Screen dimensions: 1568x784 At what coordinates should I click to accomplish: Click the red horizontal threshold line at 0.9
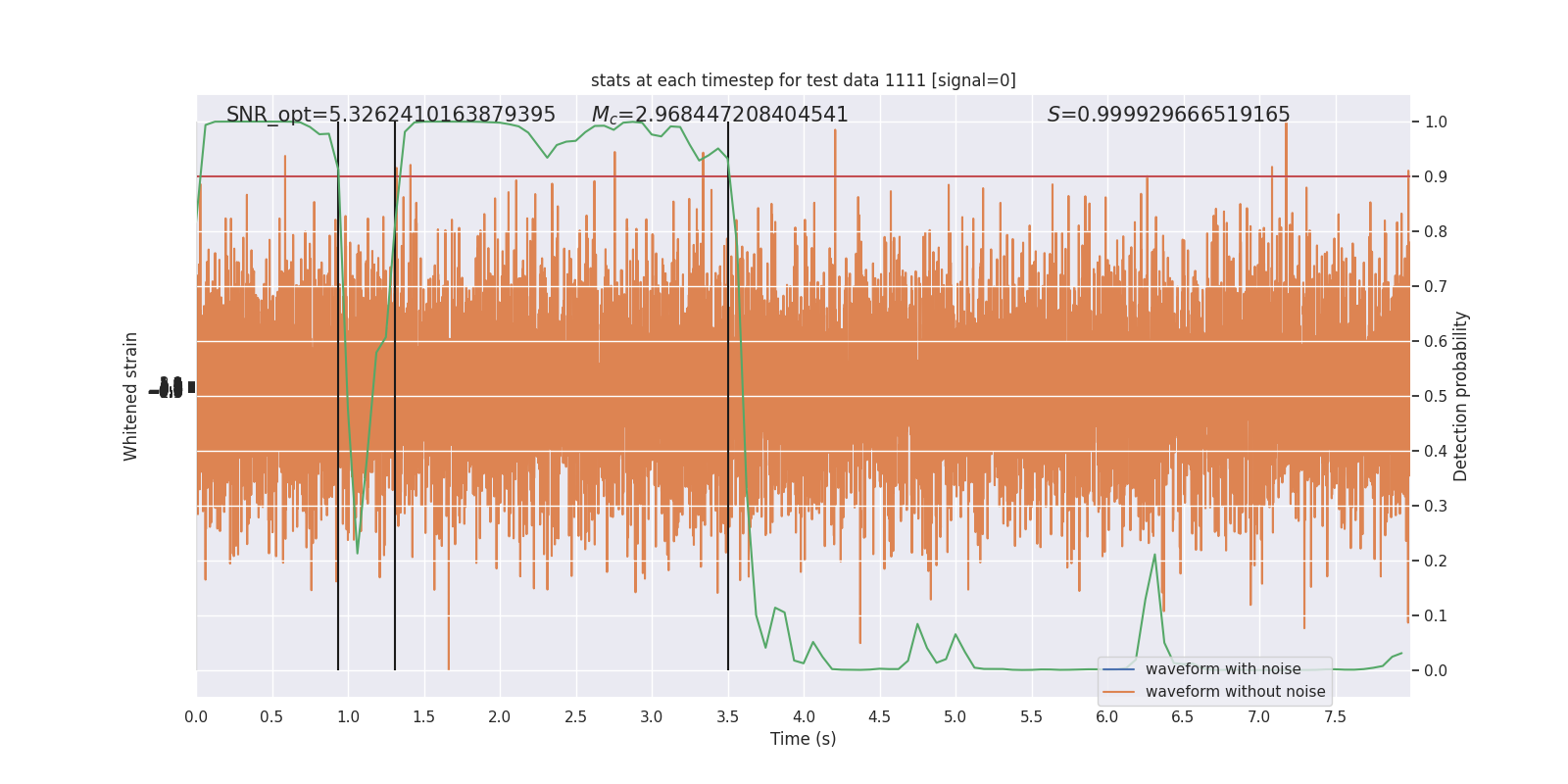point(803,176)
